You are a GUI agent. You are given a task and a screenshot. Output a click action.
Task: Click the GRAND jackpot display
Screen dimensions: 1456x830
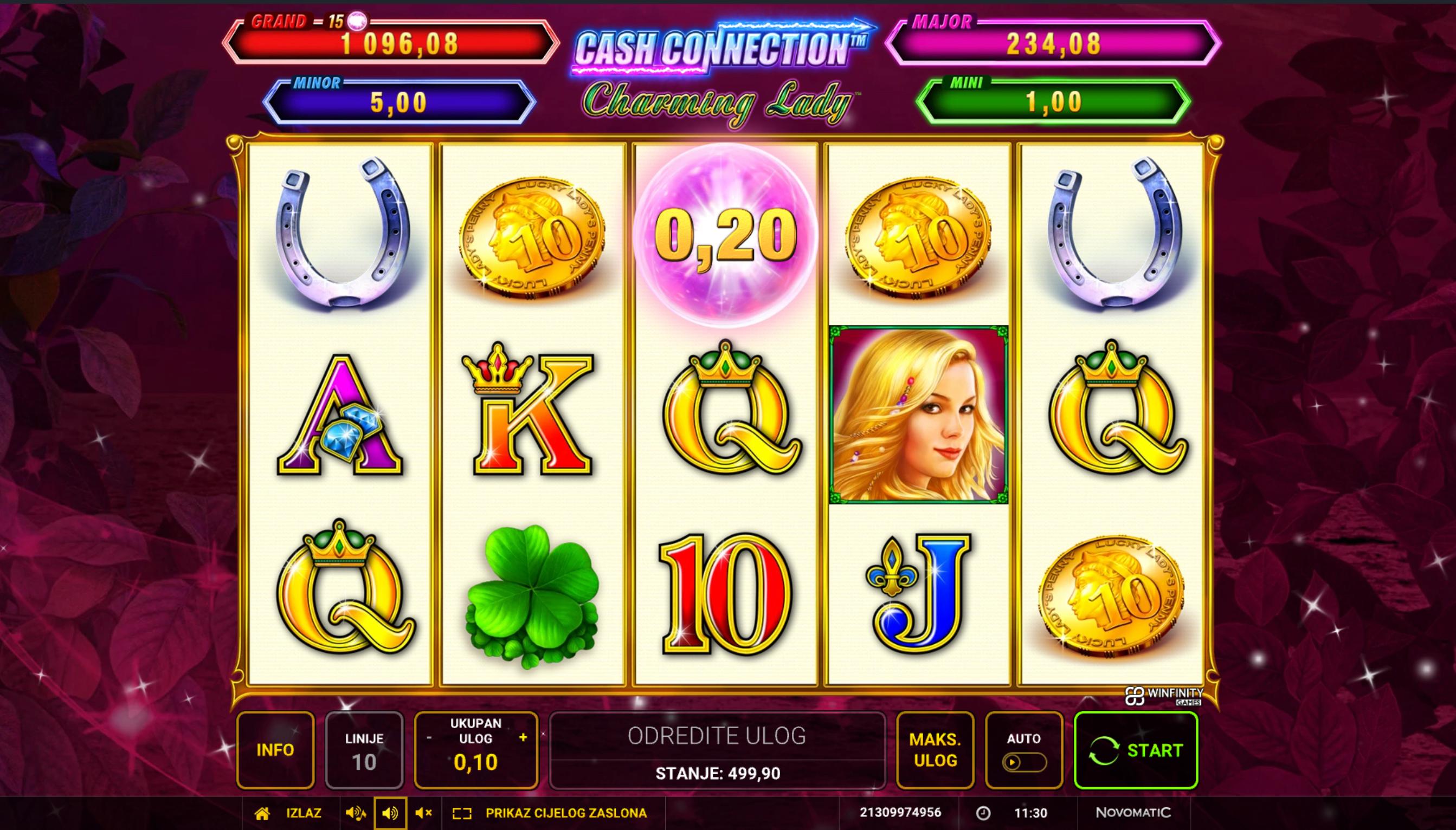tap(391, 41)
